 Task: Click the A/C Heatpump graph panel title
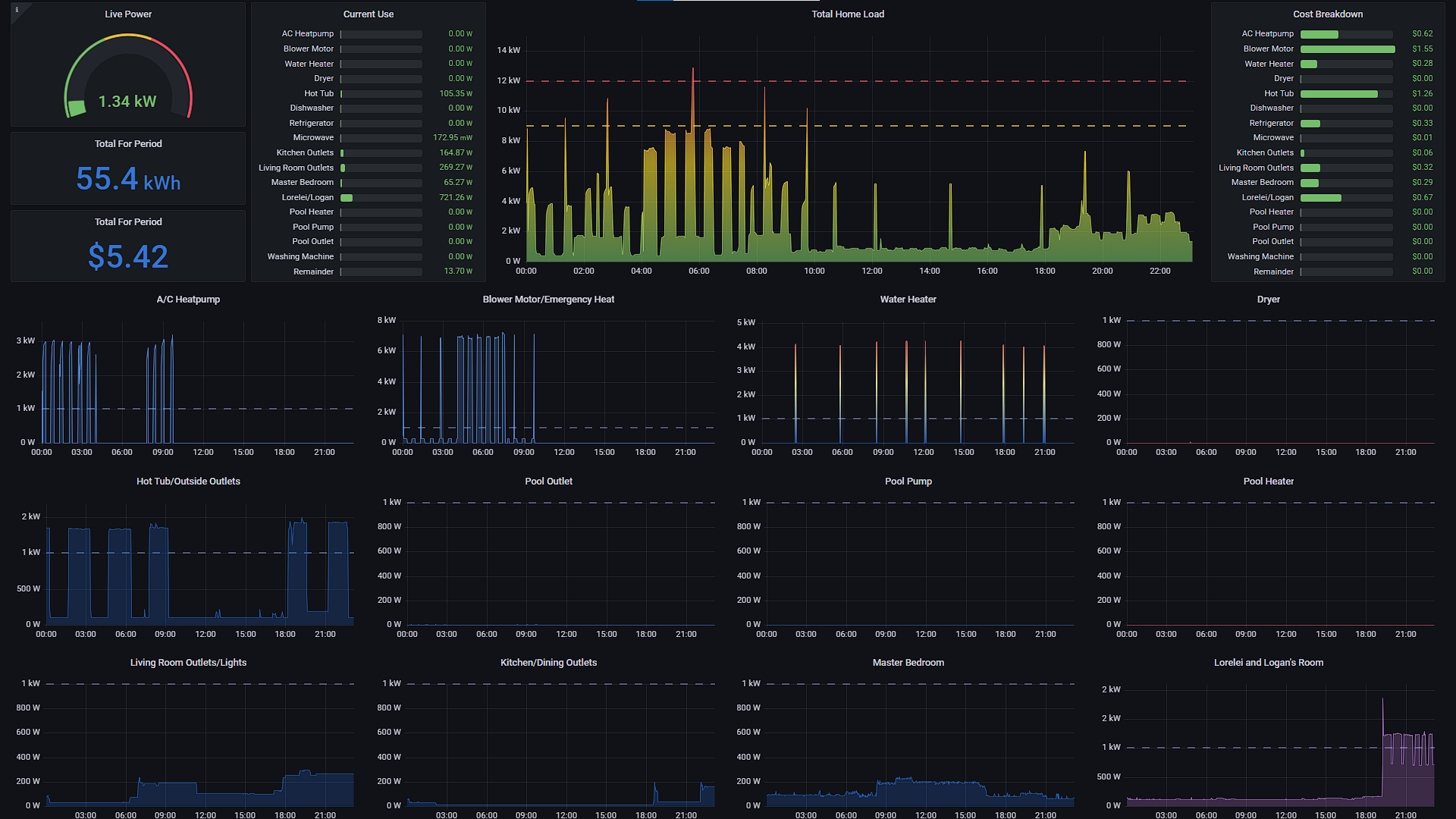(188, 300)
